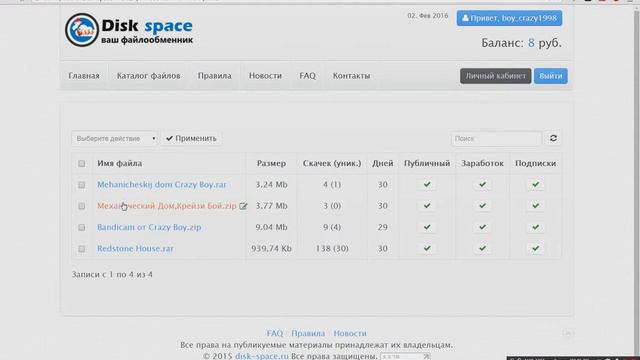Click the scroll-to-top arrow in footer

pyautogui.click(x=567, y=333)
